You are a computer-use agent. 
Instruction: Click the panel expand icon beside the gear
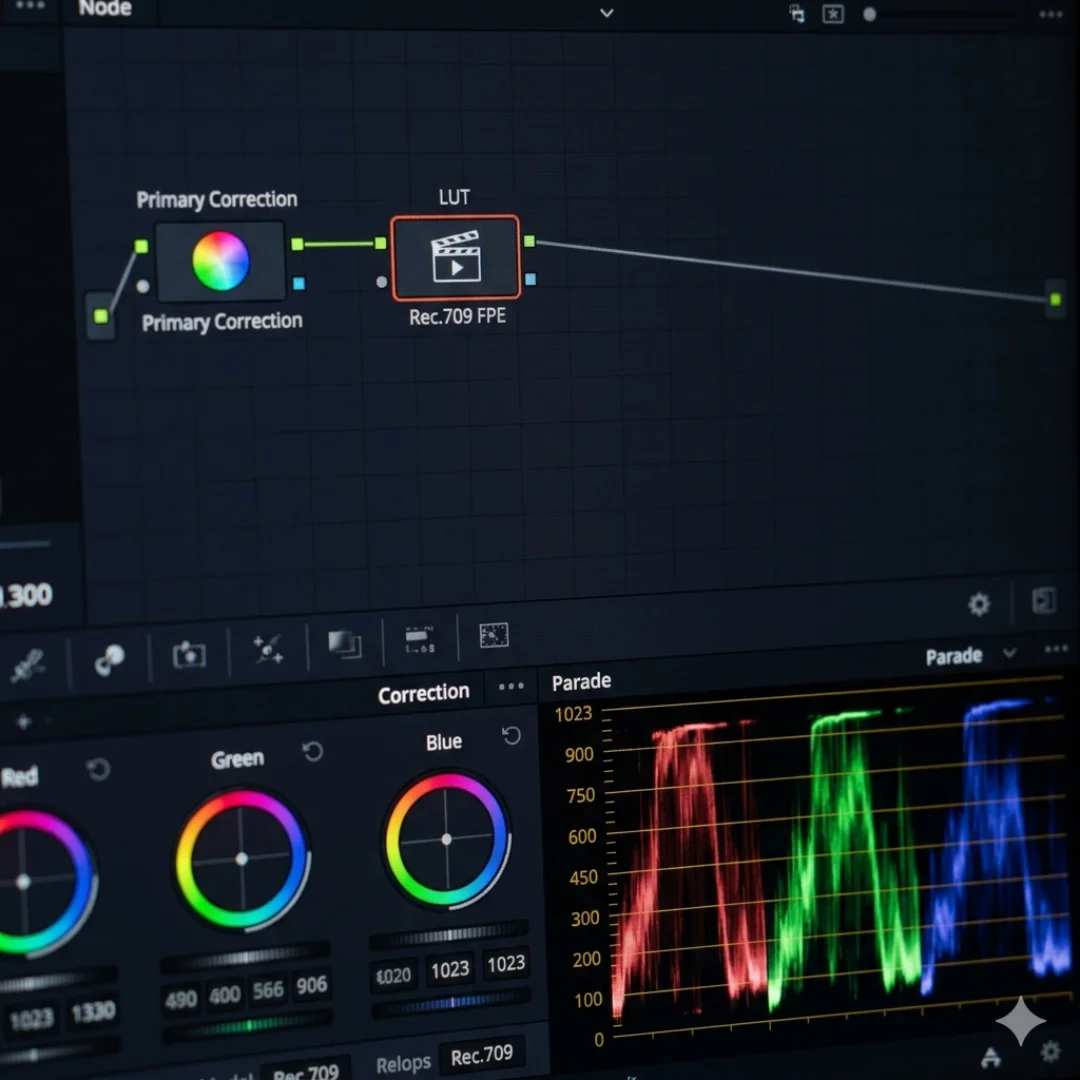1043,600
